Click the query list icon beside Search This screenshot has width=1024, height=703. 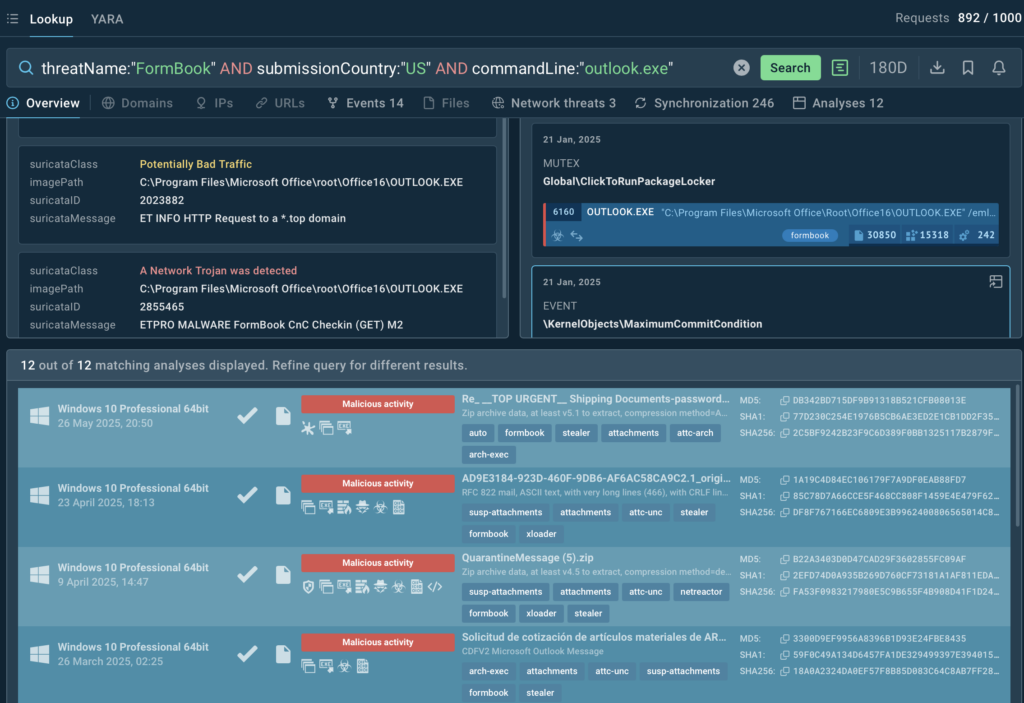[x=840, y=68]
